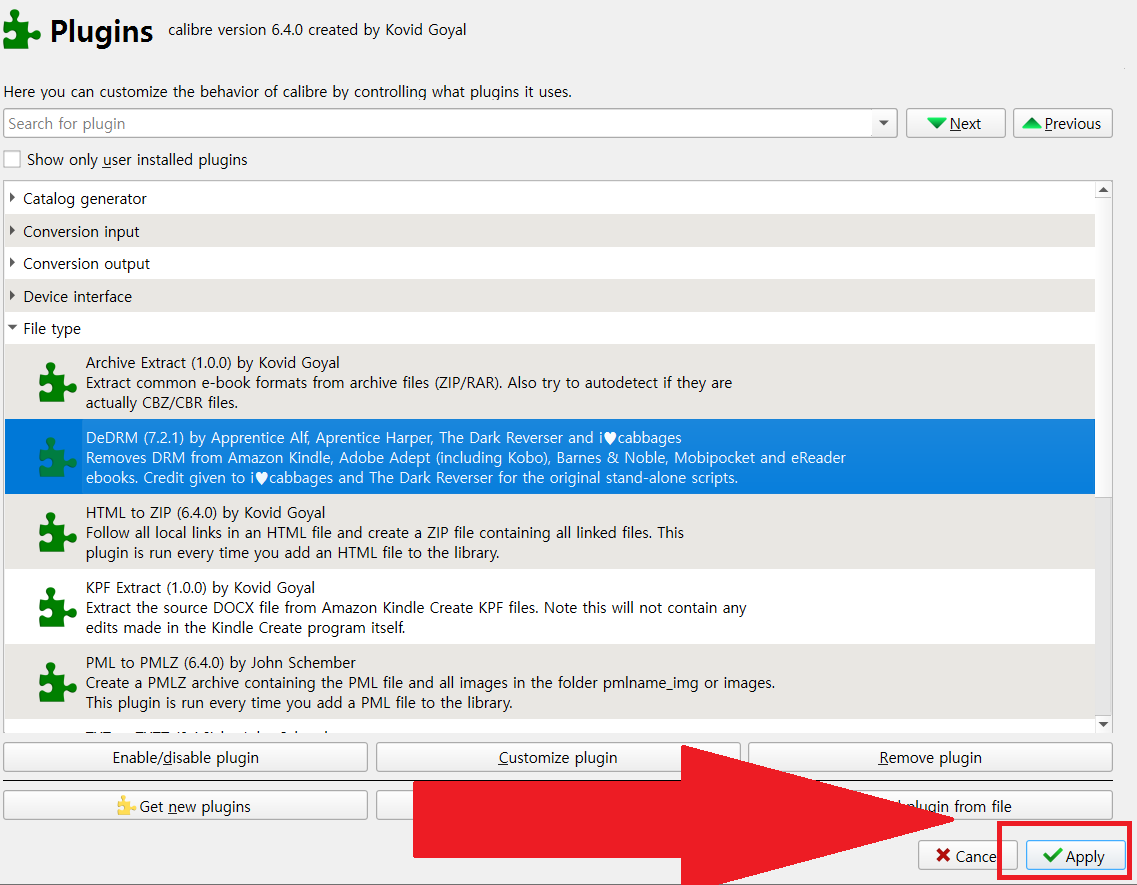Screen dimensions: 1137x885
Task: Open Get new plugins
Action: coord(186,806)
